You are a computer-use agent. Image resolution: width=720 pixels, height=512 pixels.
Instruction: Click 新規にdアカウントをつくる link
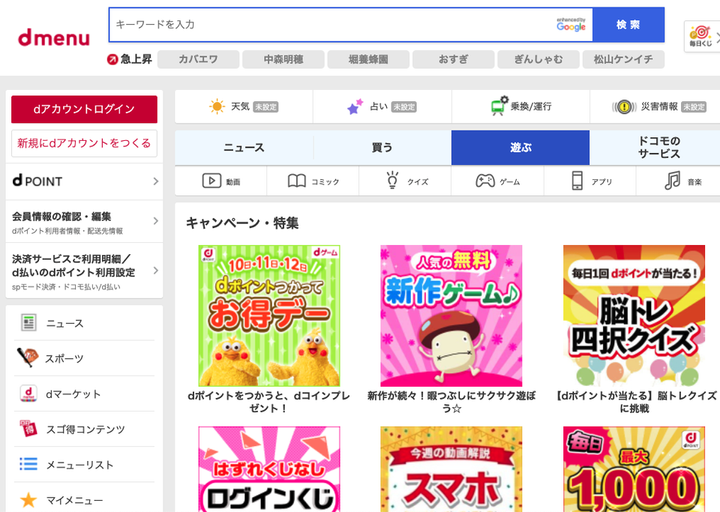[84, 143]
